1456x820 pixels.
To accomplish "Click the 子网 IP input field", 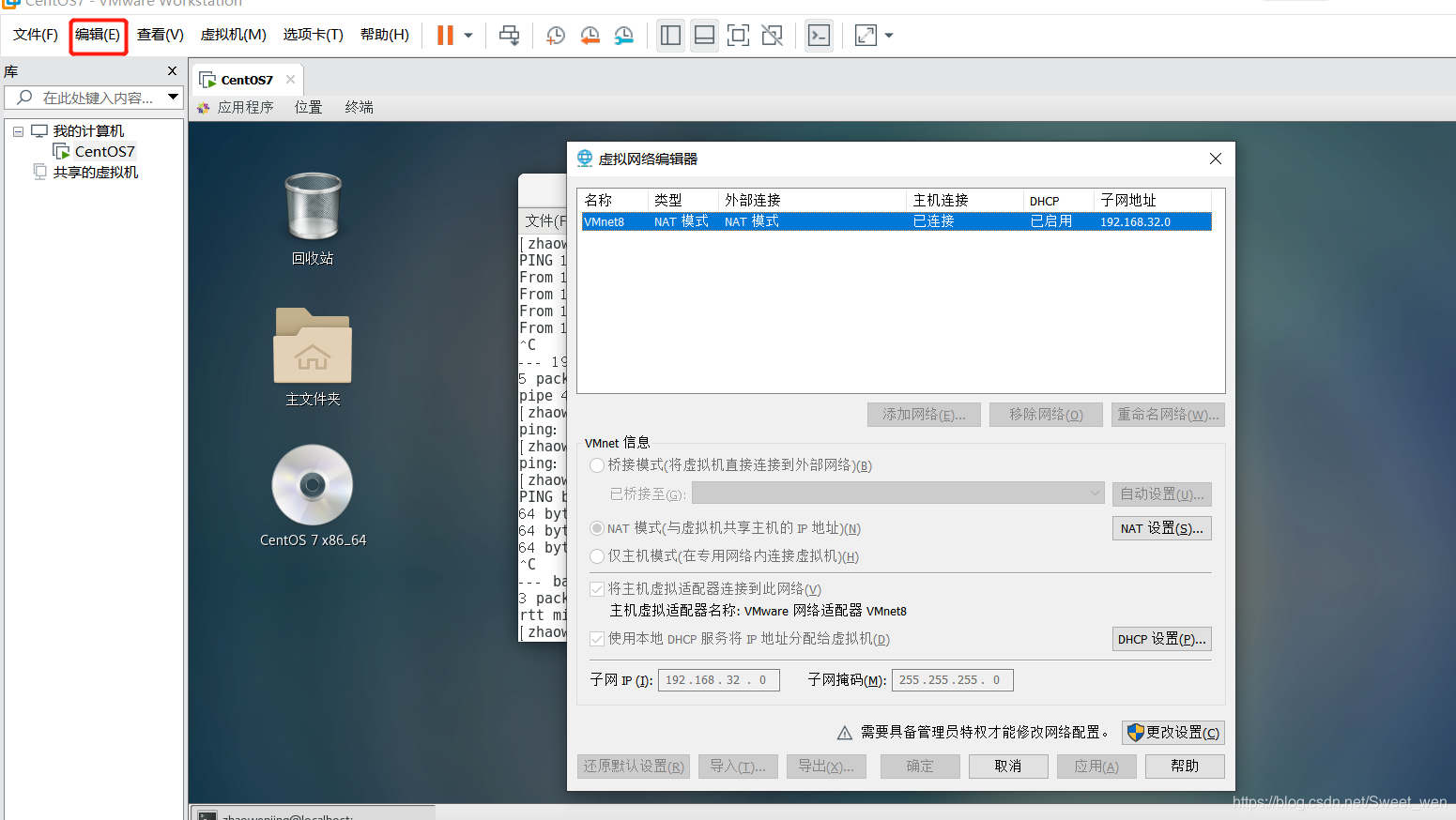I will pos(718,680).
